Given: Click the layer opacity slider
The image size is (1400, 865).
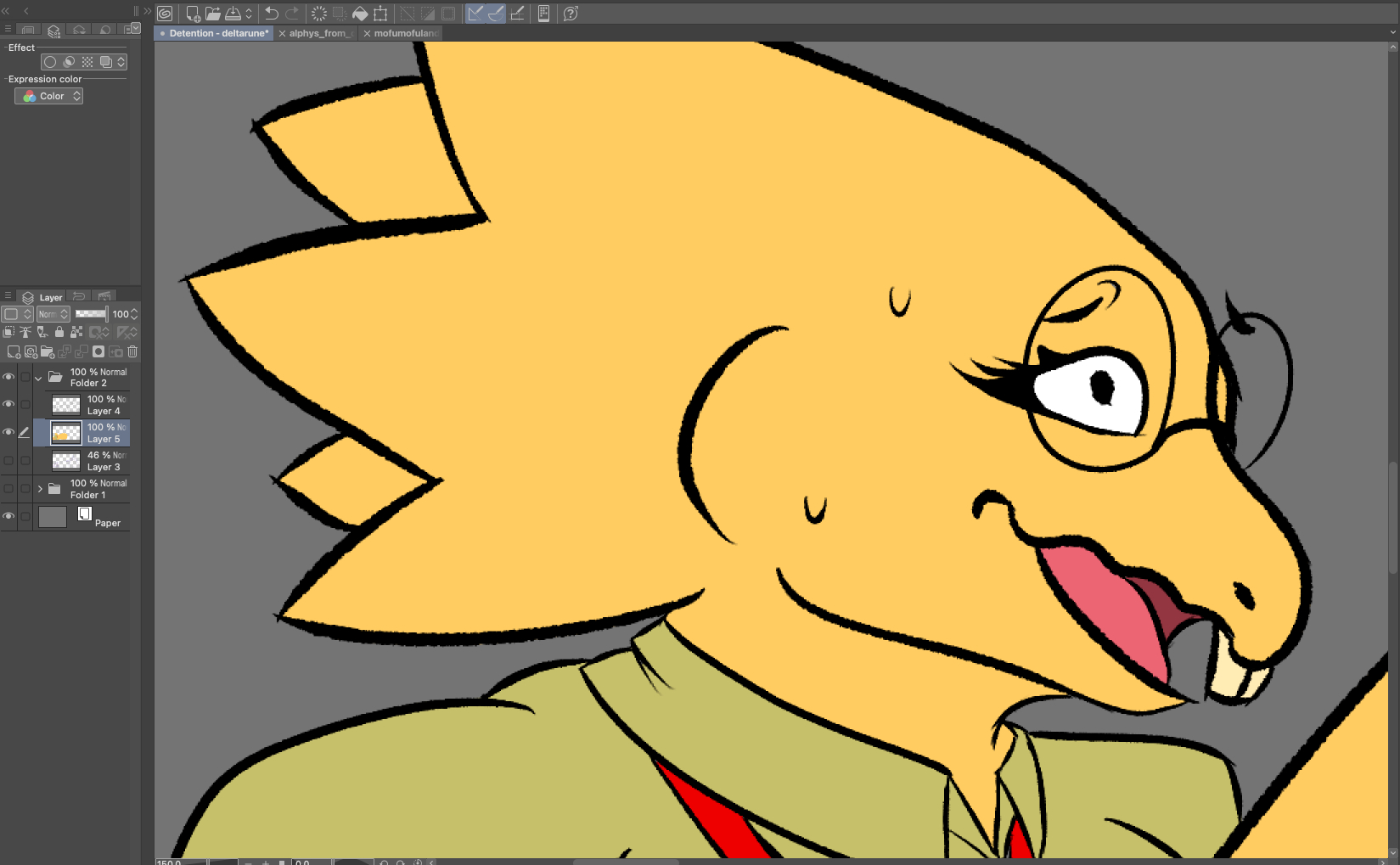Looking at the screenshot, I should 91,314.
